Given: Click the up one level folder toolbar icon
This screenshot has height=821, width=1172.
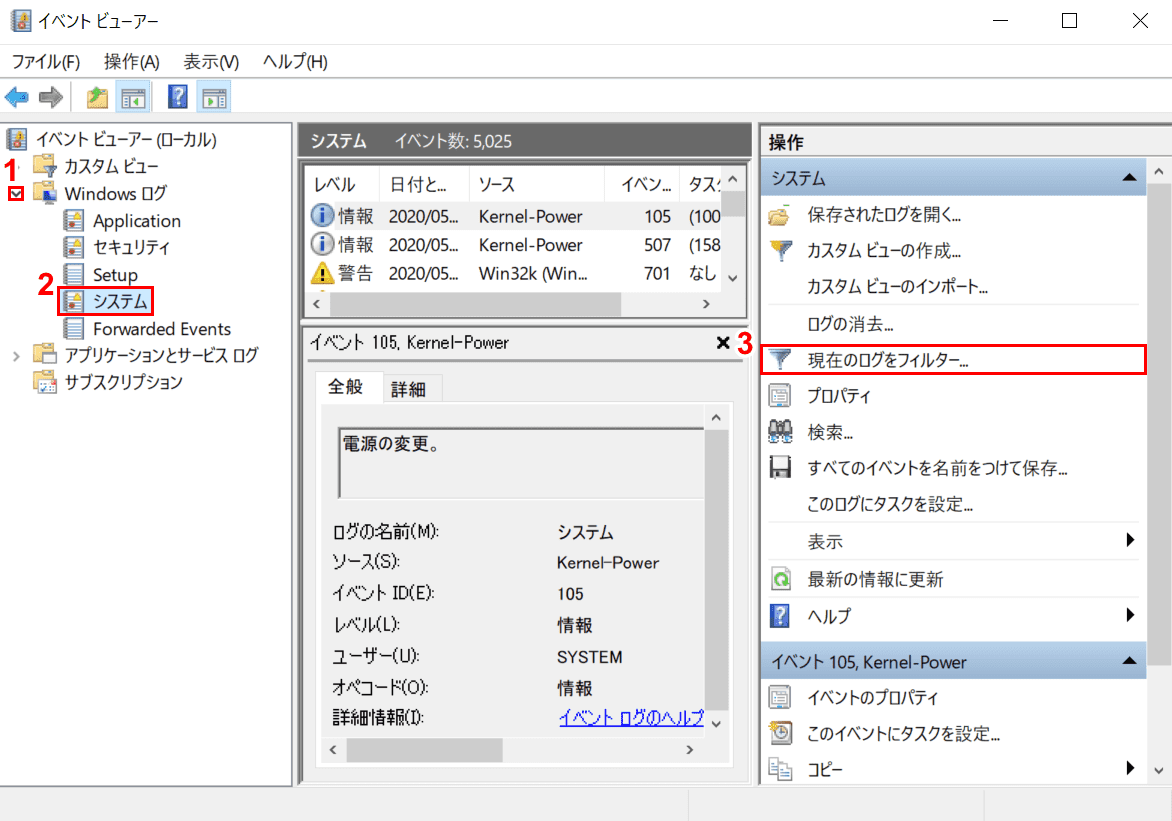Looking at the screenshot, I should pyautogui.click(x=97, y=97).
